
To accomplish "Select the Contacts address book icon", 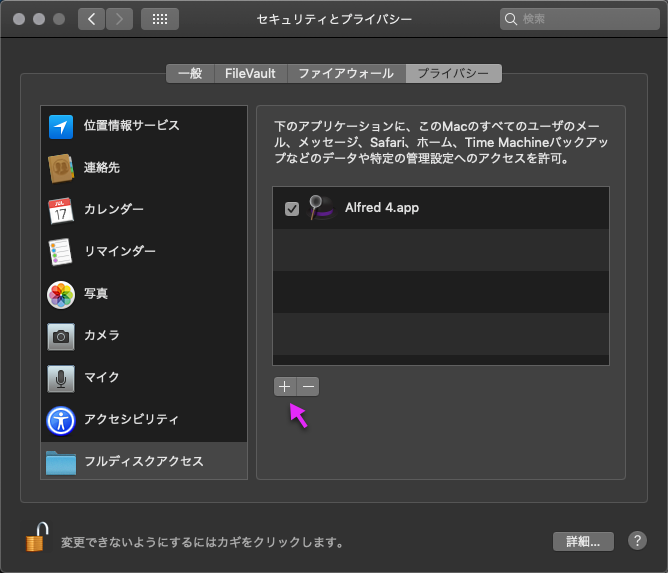I will [x=61, y=168].
